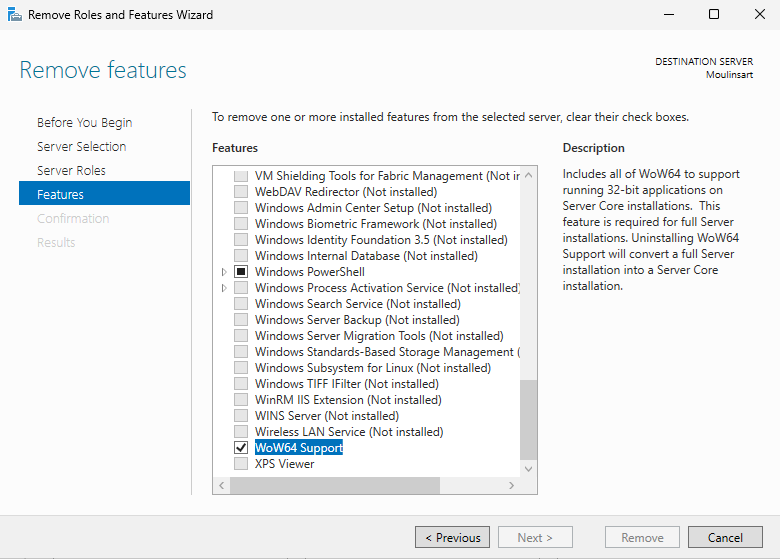Click the Previous button
780x559 pixels.
click(x=452, y=537)
